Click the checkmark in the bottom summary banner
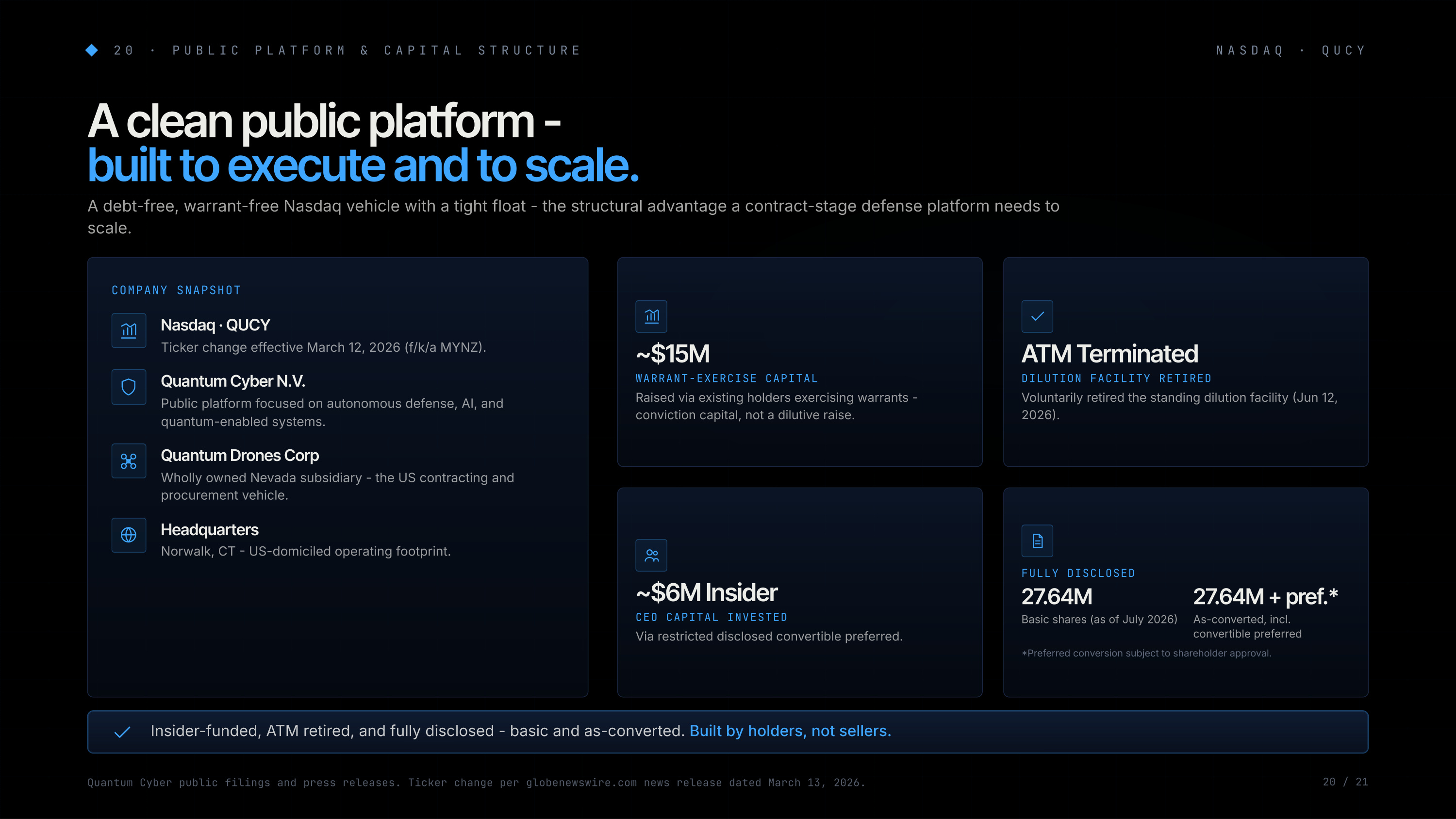Viewport: 1456px width, 819px height. 123,732
